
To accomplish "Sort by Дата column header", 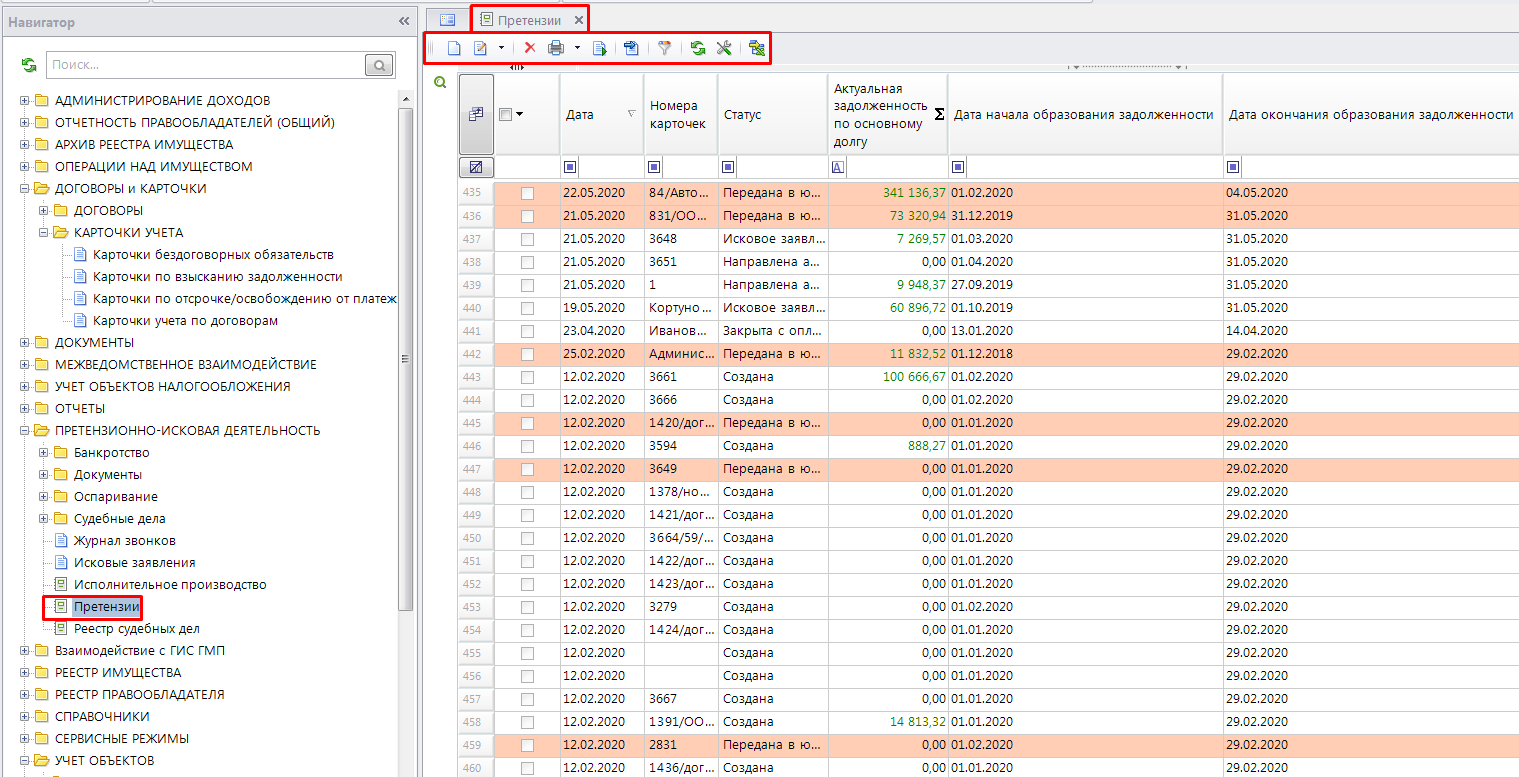I will click(601, 114).
